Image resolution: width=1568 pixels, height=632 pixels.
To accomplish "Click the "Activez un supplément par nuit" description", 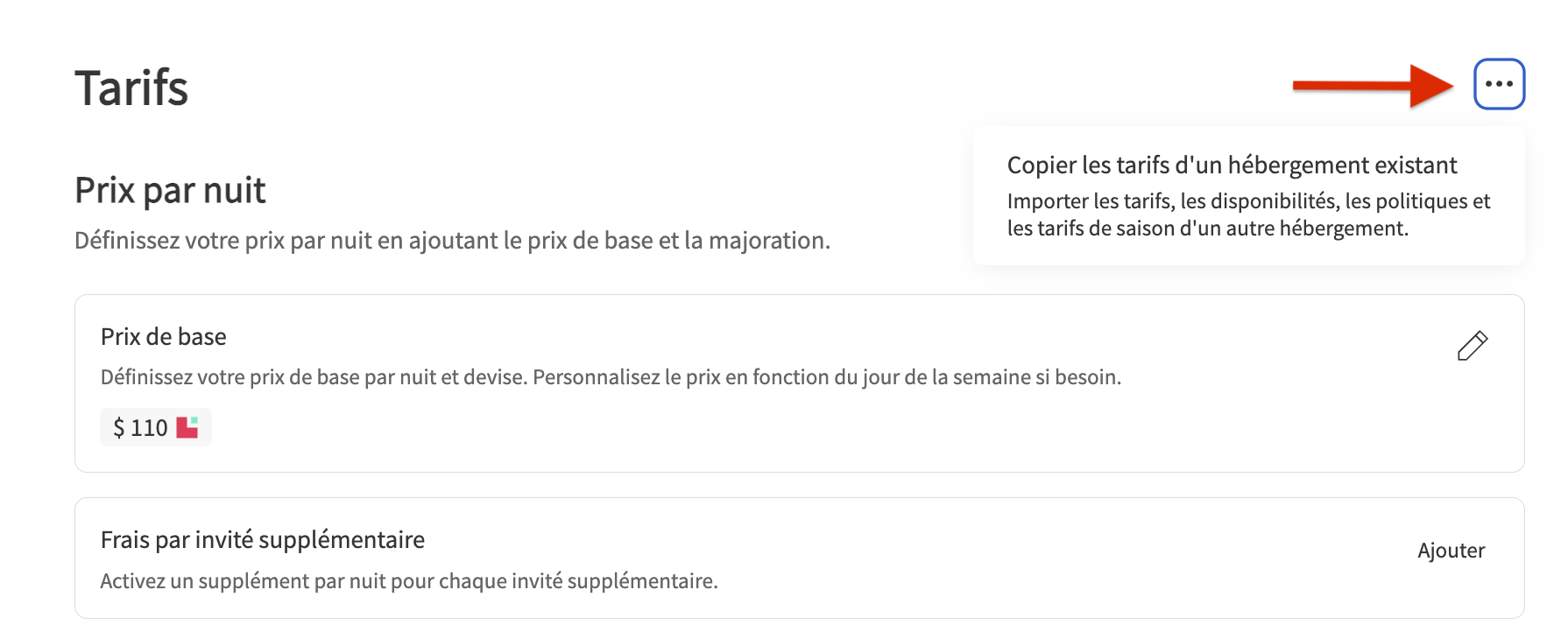I will coord(409,581).
